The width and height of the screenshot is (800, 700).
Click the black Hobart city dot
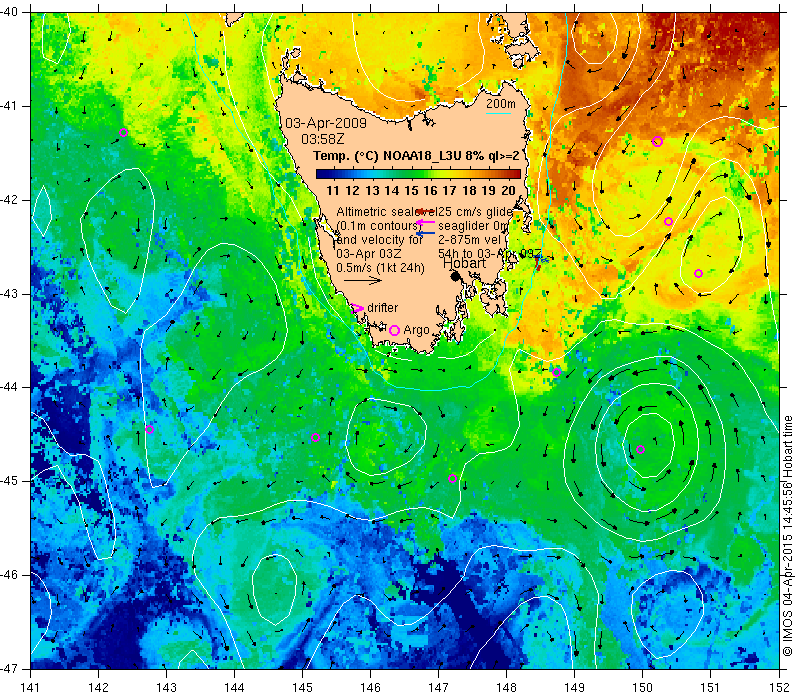click(456, 276)
